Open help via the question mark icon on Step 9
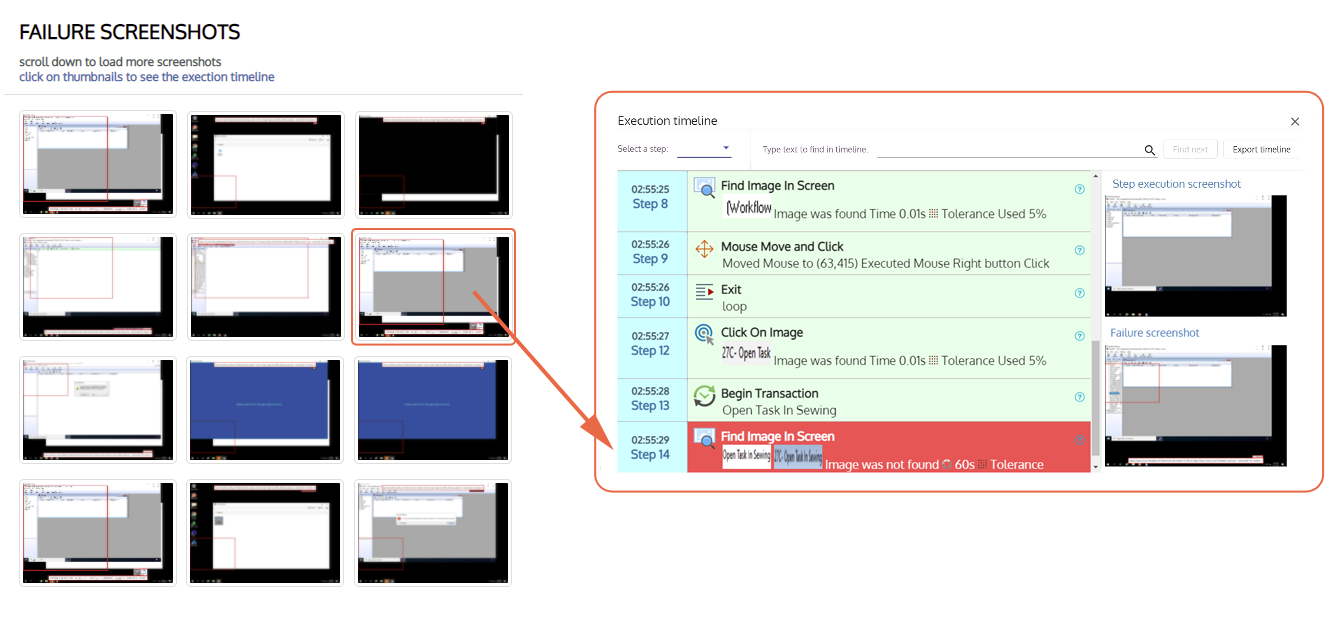The height and width of the screenshot is (630, 1326). [x=1079, y=250]
